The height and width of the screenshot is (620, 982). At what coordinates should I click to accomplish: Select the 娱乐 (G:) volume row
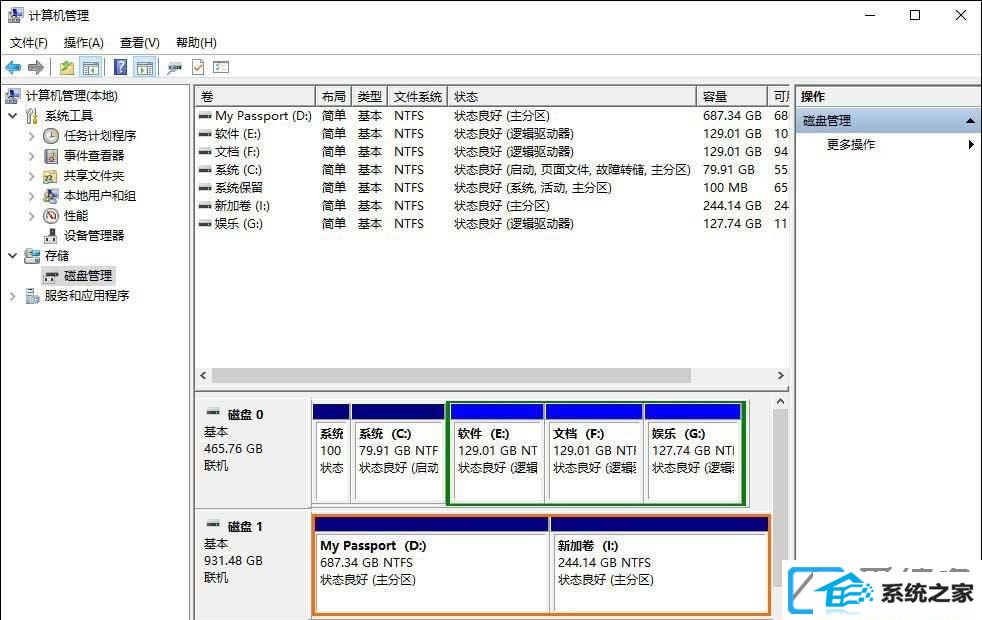tap(492, 224)
